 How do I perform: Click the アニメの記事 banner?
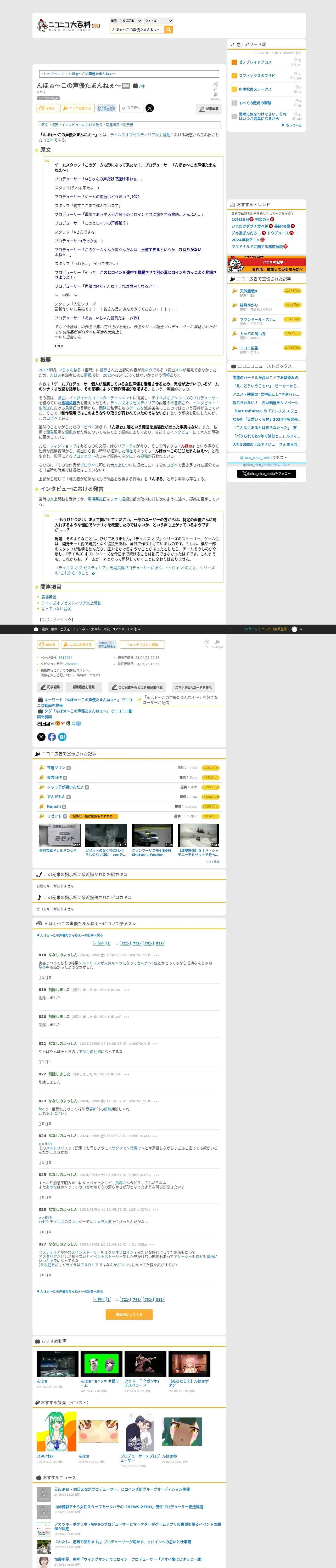click(x=266, y=264)
